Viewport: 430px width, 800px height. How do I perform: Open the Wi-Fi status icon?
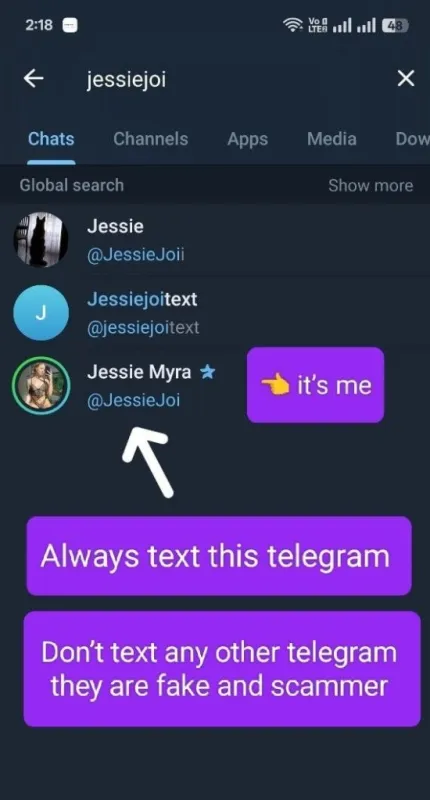tap(293, 24)
